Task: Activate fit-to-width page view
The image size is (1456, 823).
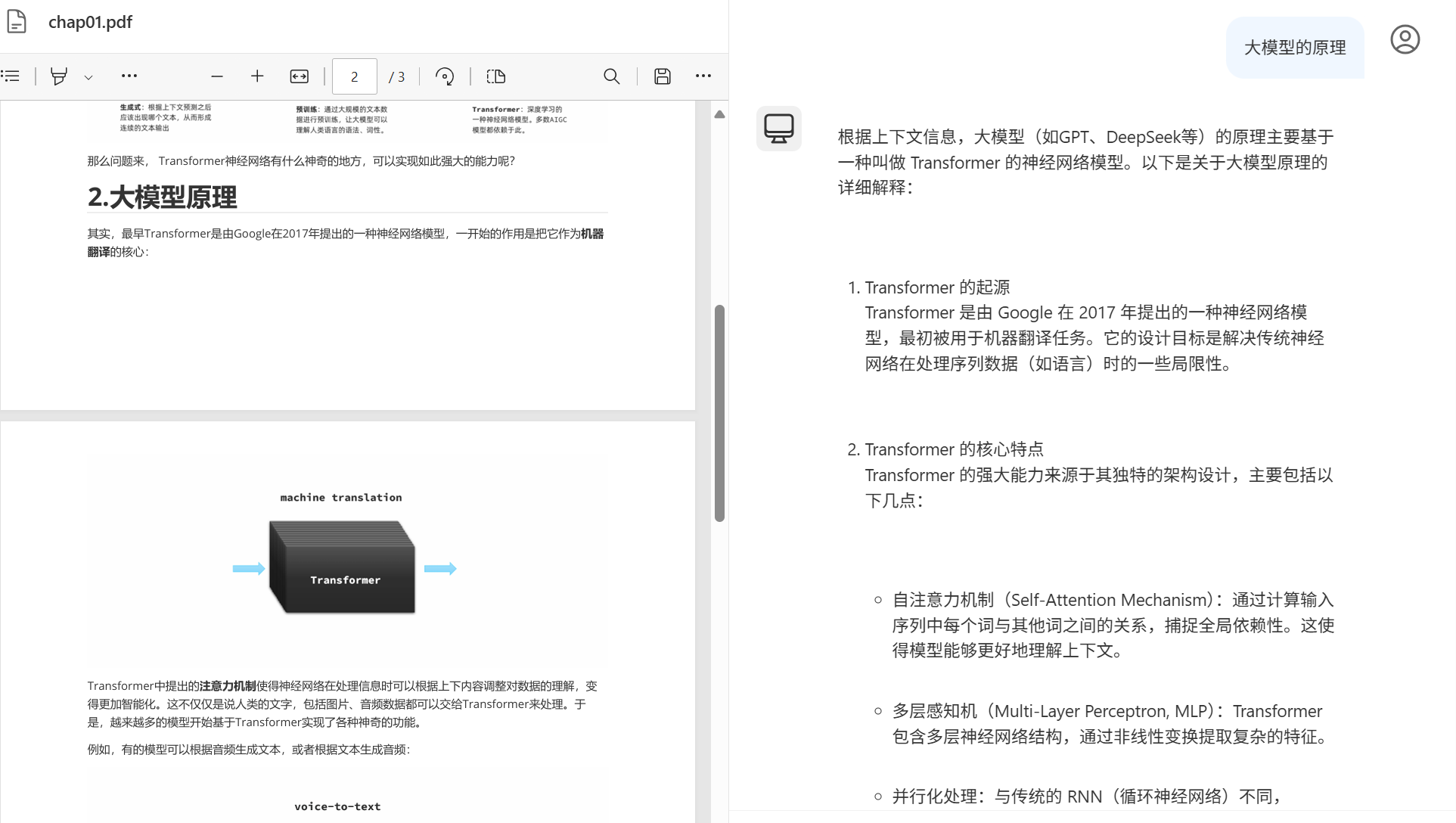Action: point(299,76)
